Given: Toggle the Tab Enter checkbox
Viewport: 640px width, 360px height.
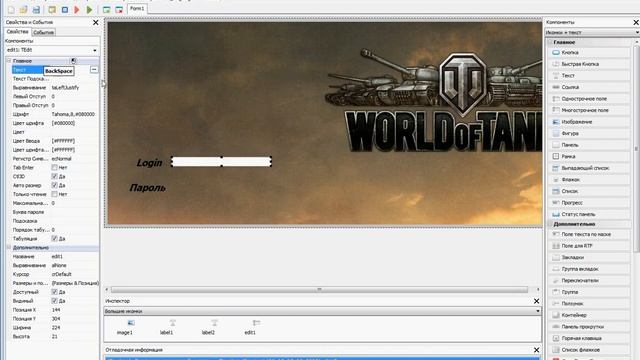Looking at the screenshot, I should click(x=54, y=168).
